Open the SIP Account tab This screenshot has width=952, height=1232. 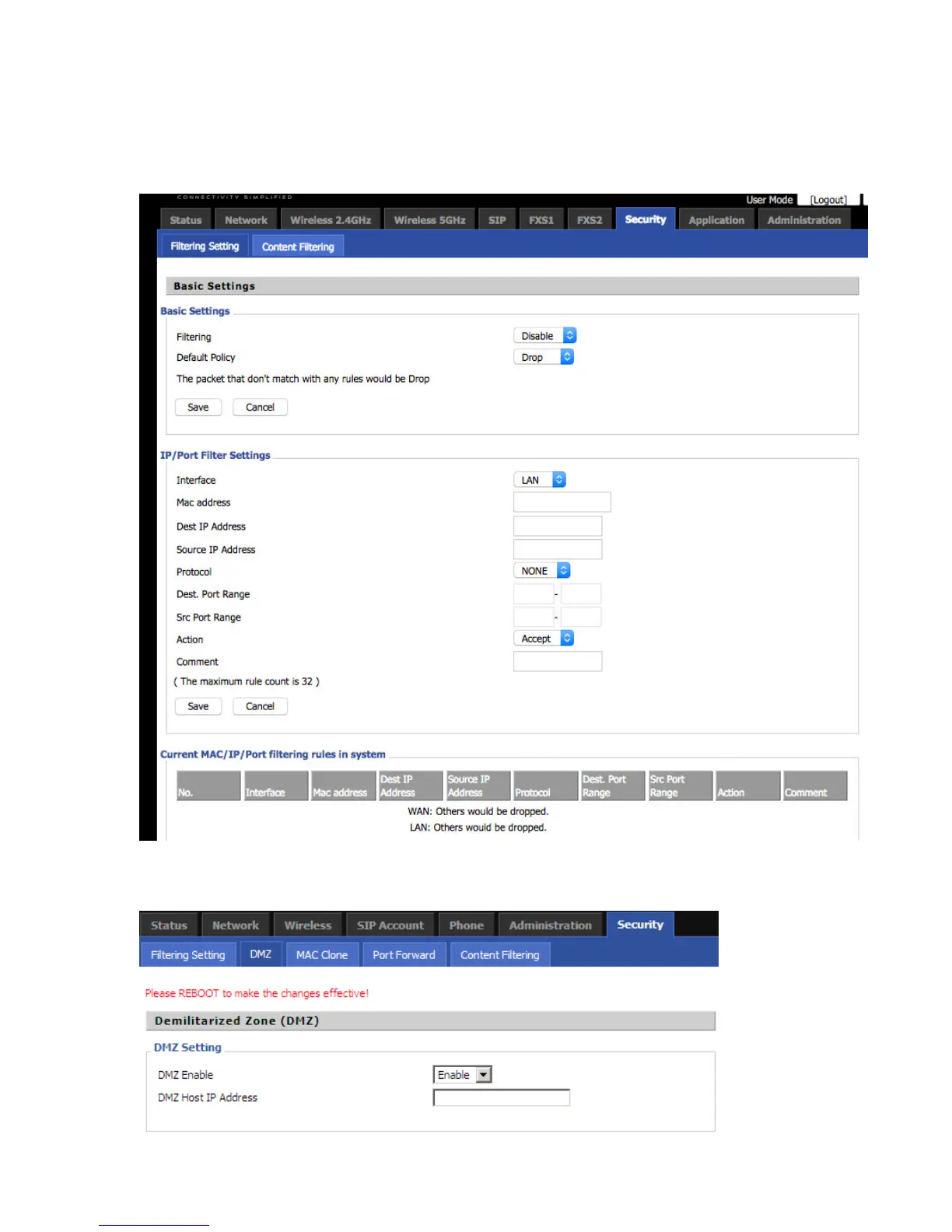[x=390, y=925]
